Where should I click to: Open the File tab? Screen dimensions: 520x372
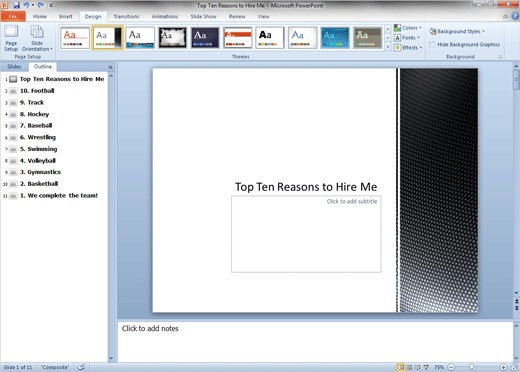click(13, 16)
